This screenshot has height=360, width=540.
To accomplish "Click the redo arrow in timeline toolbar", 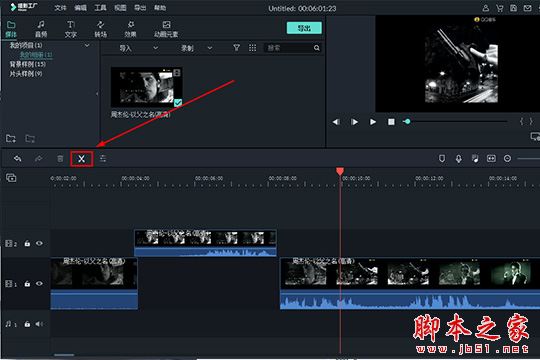I will click(x=39, y=159).
